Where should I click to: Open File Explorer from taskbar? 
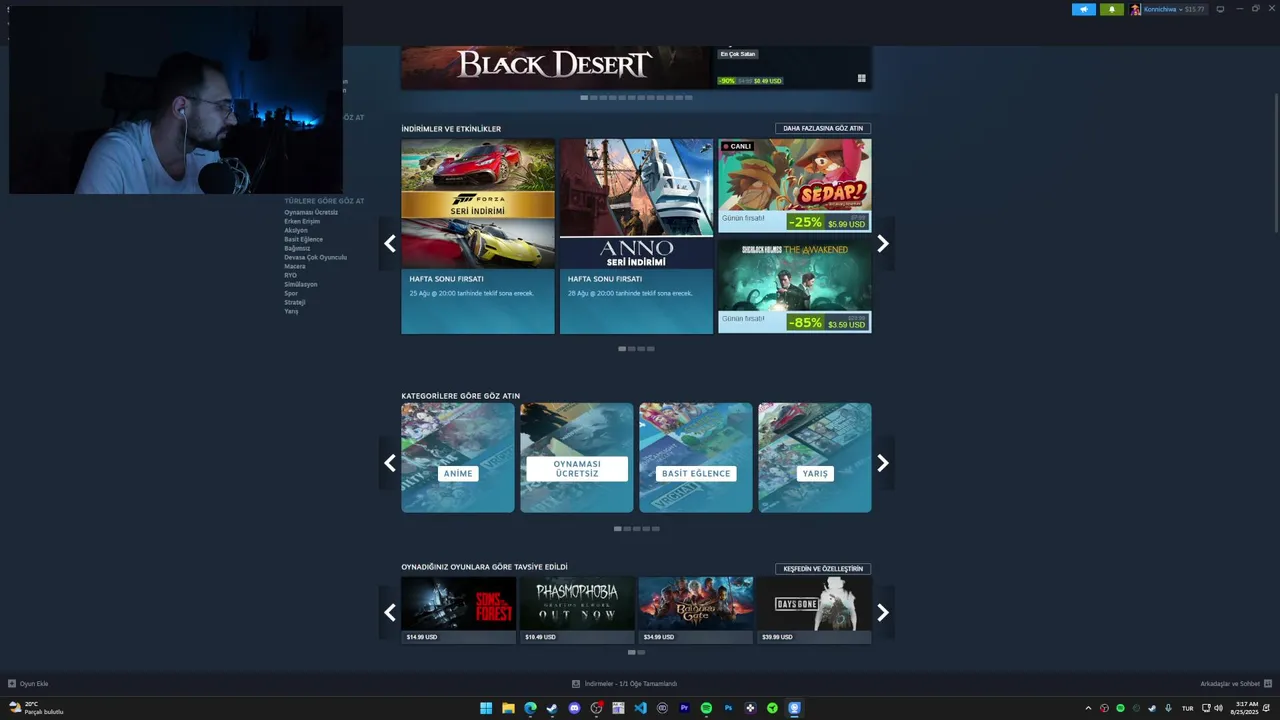[508, 708]
